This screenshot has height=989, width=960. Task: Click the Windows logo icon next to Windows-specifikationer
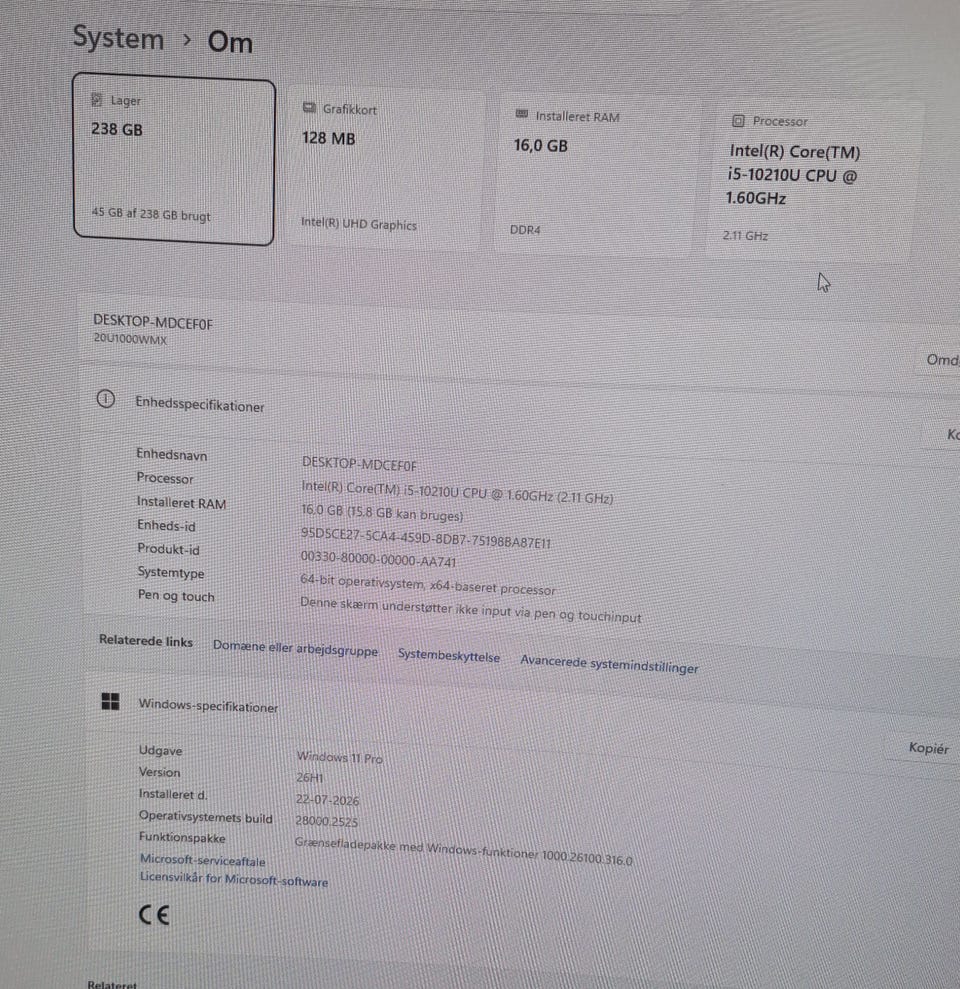click(x=110, y=701)
